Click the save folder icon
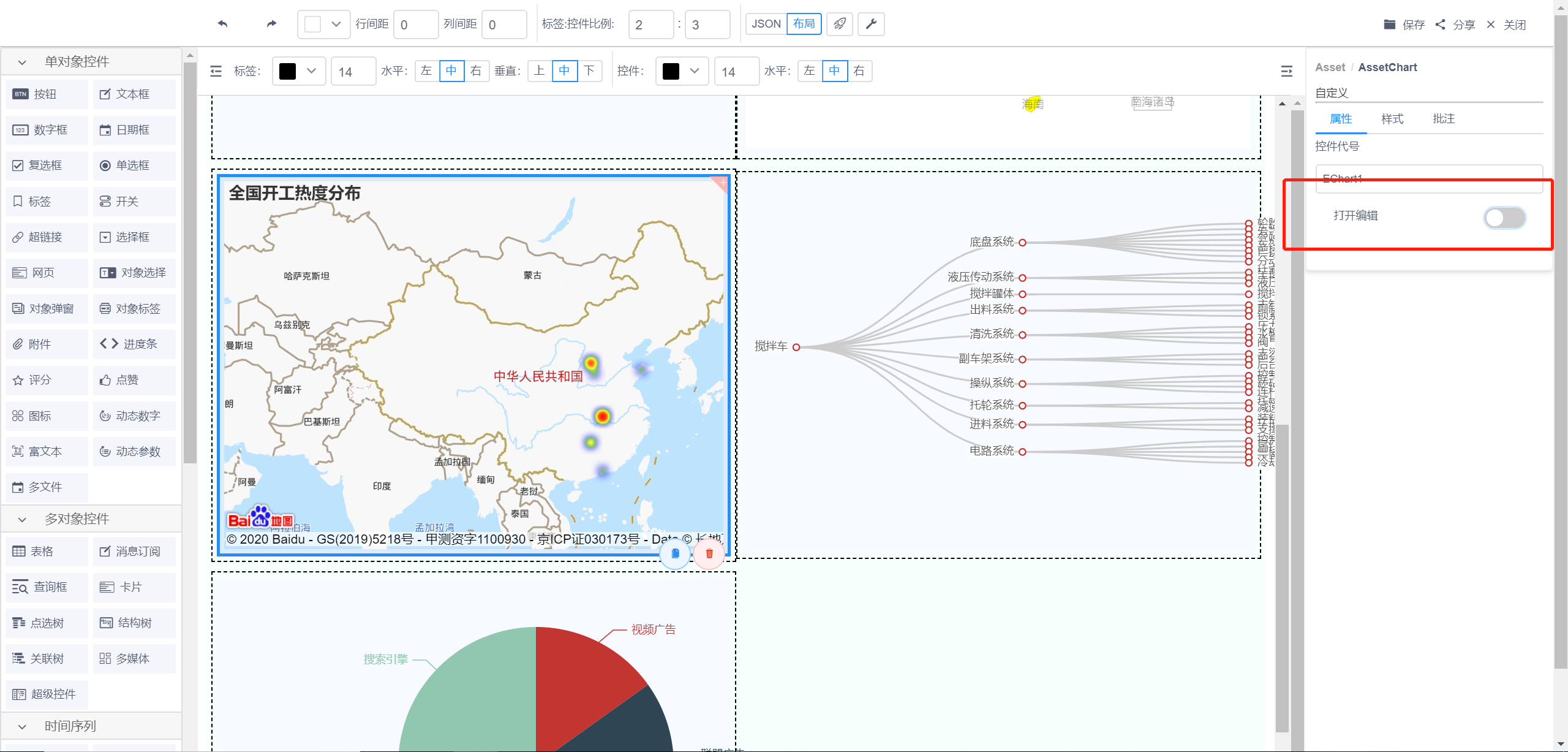1568x752 pixels. click(x=1390, y=25)
